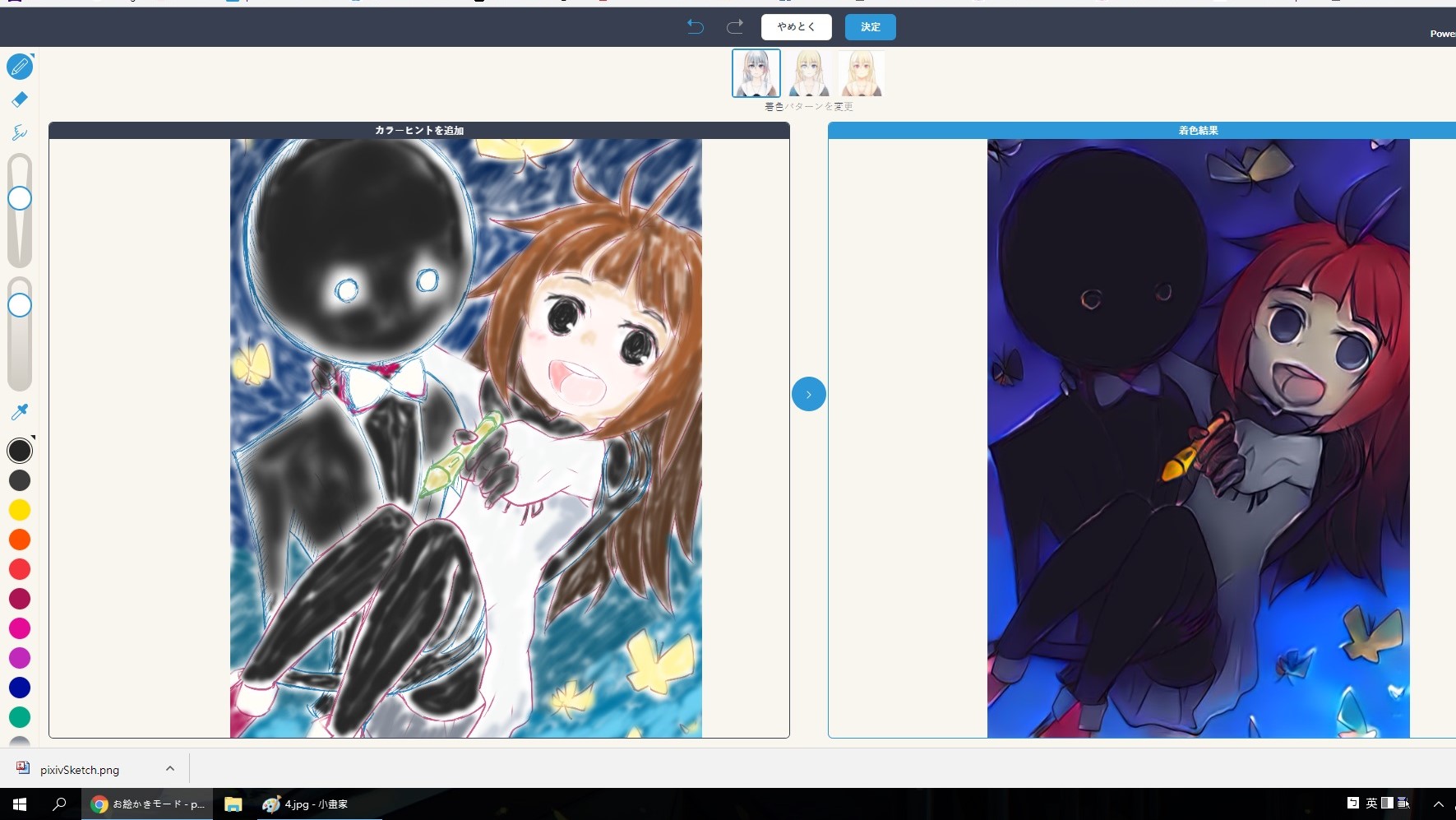Screen dimensions: 1456x820
Task: Open the Windows Start menu
Action: [x=18, y=804]
